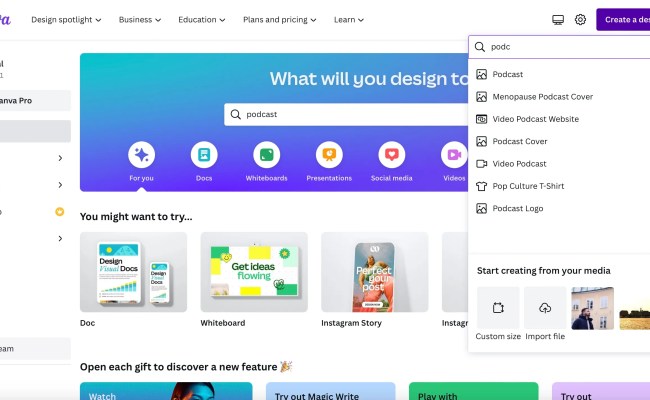The width and height of the screenshot is (650, 400).
Task: Open the Business menu
Action: (x=140, y=19)
